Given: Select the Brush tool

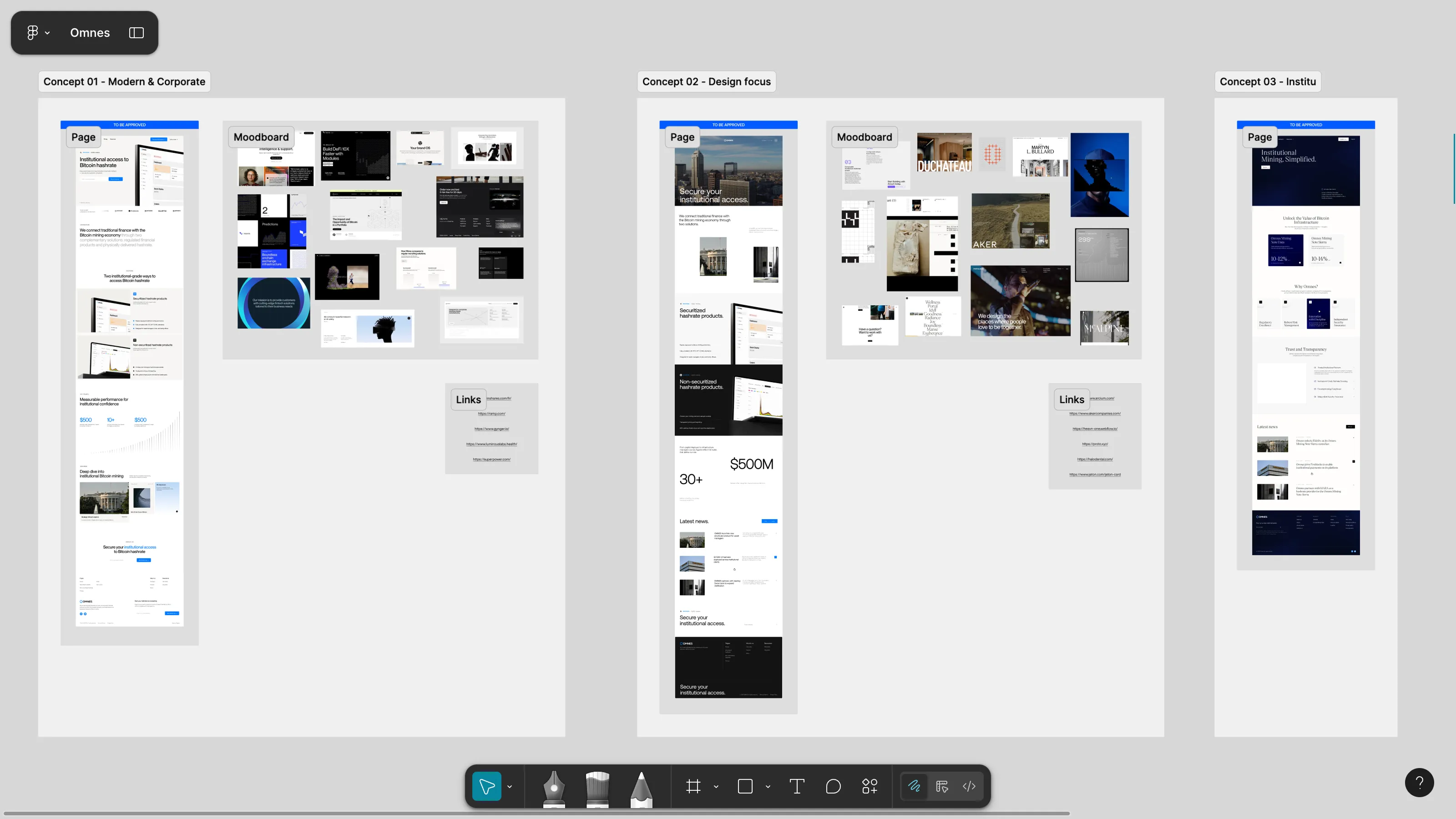Looking at the screenshot, I should coord(597,786).
